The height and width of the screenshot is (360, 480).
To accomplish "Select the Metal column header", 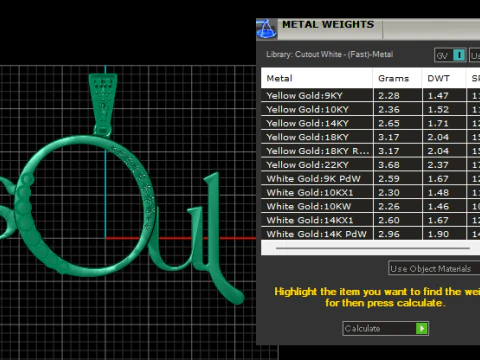I will (x=317, y=78).
